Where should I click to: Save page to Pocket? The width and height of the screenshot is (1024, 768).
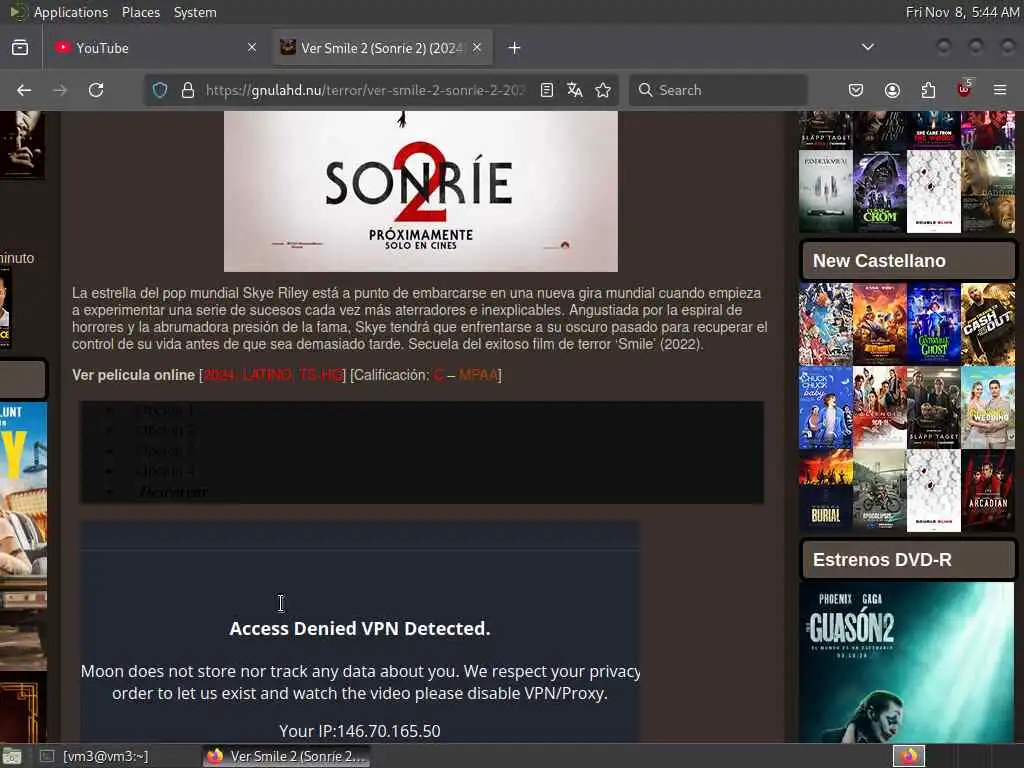tap(856, 90)
